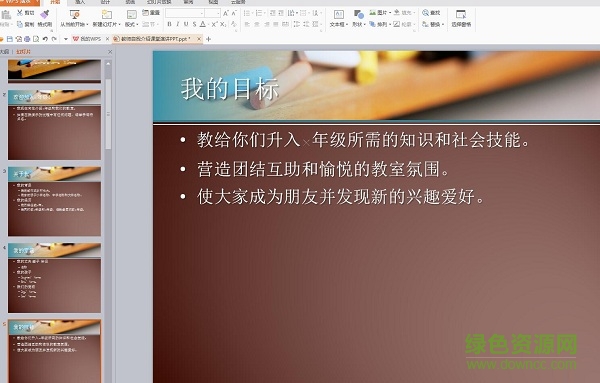Click the font color A icon
600x383 pixels.
pos(203,24)
